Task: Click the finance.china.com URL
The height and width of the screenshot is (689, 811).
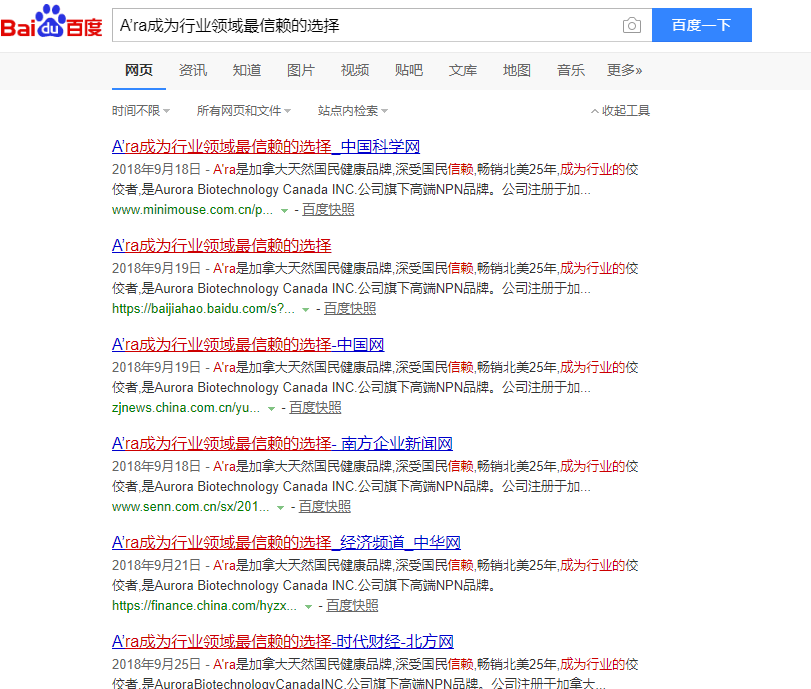Action: pyautogui.click(x=204, y=606)
